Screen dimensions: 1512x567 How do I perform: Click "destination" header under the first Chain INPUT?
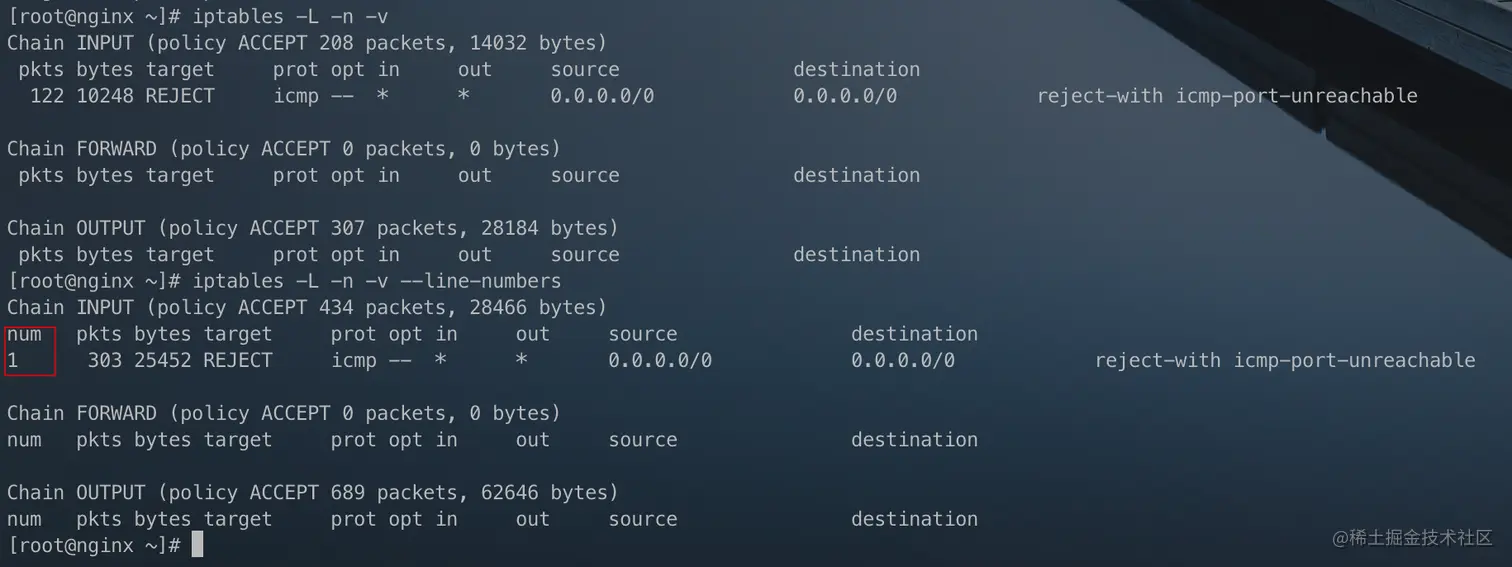(857, 70)
